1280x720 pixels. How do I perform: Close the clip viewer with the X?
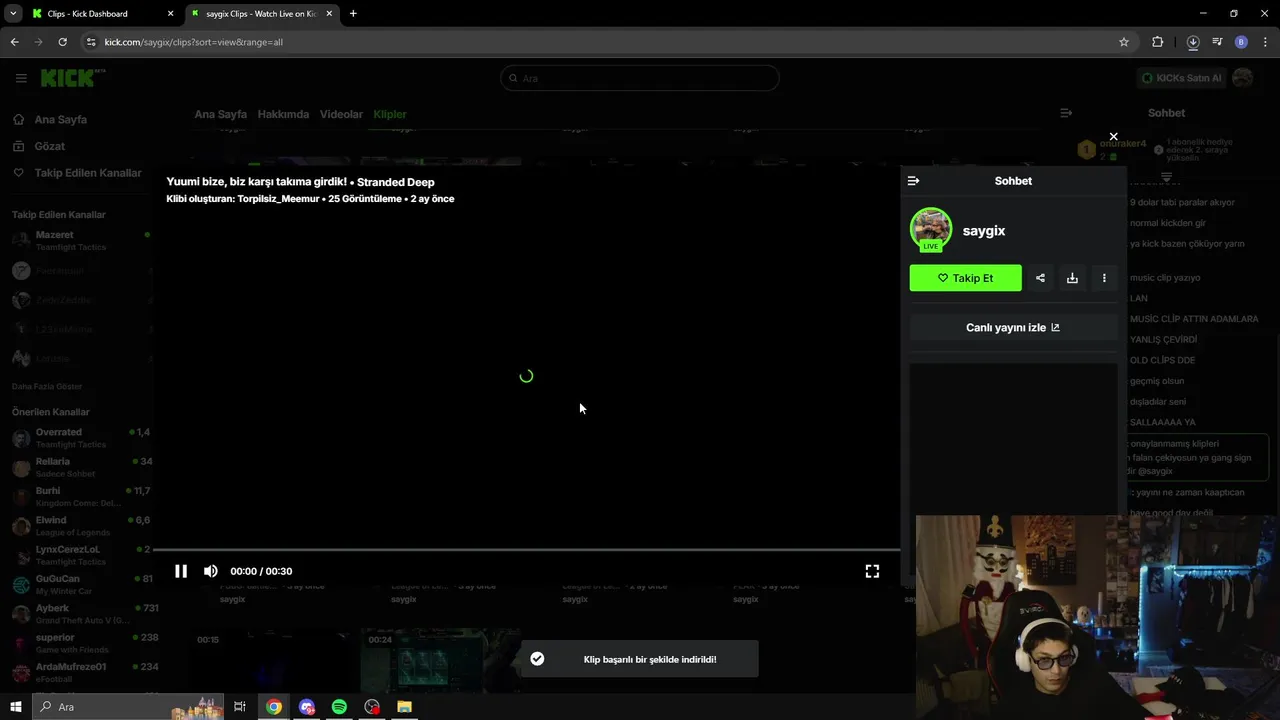1113,137
